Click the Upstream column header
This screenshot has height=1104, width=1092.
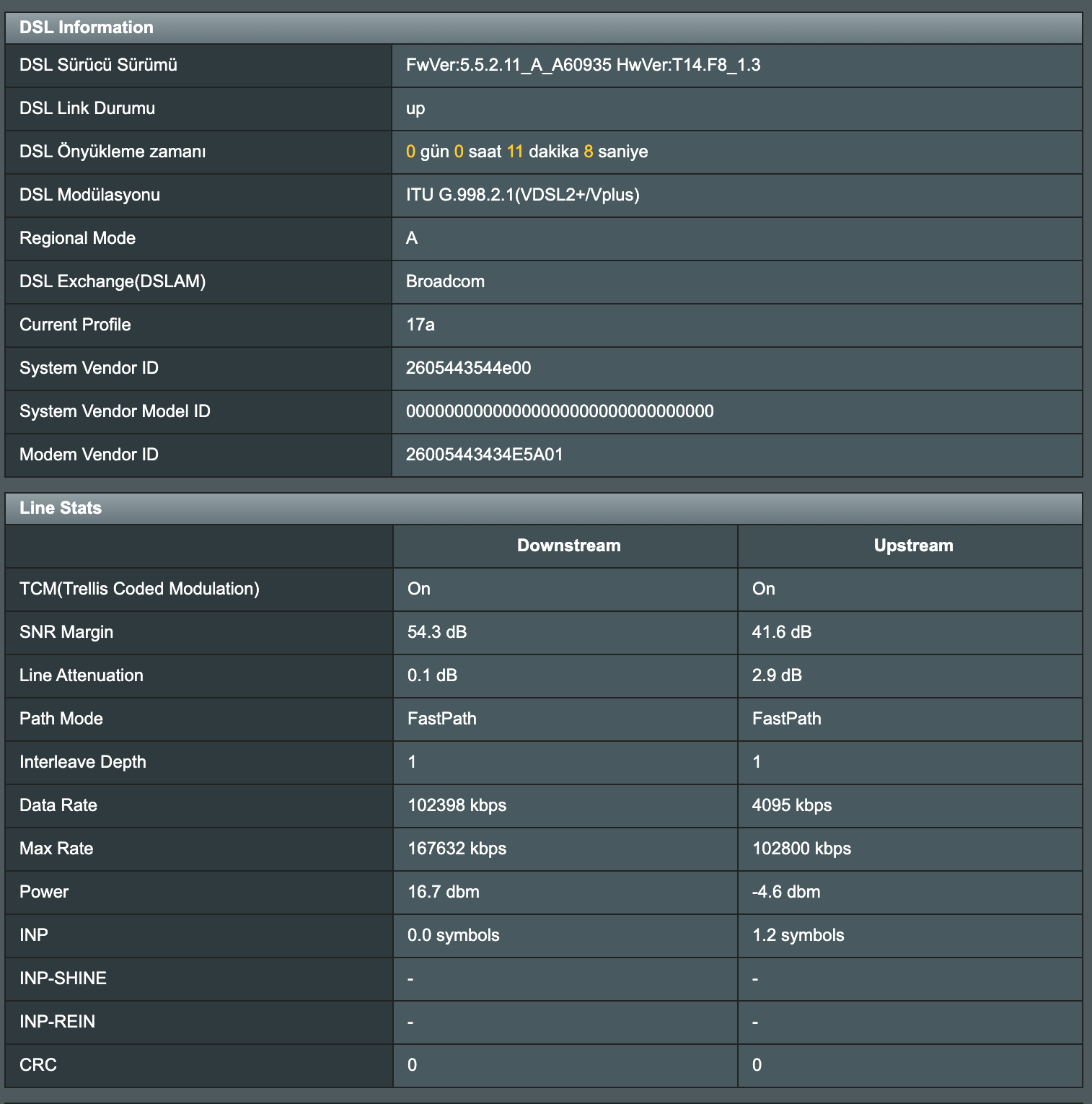click(913, 546)
